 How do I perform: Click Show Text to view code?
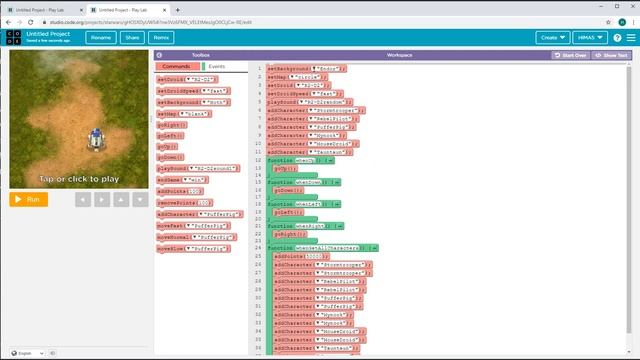(611, 55)
